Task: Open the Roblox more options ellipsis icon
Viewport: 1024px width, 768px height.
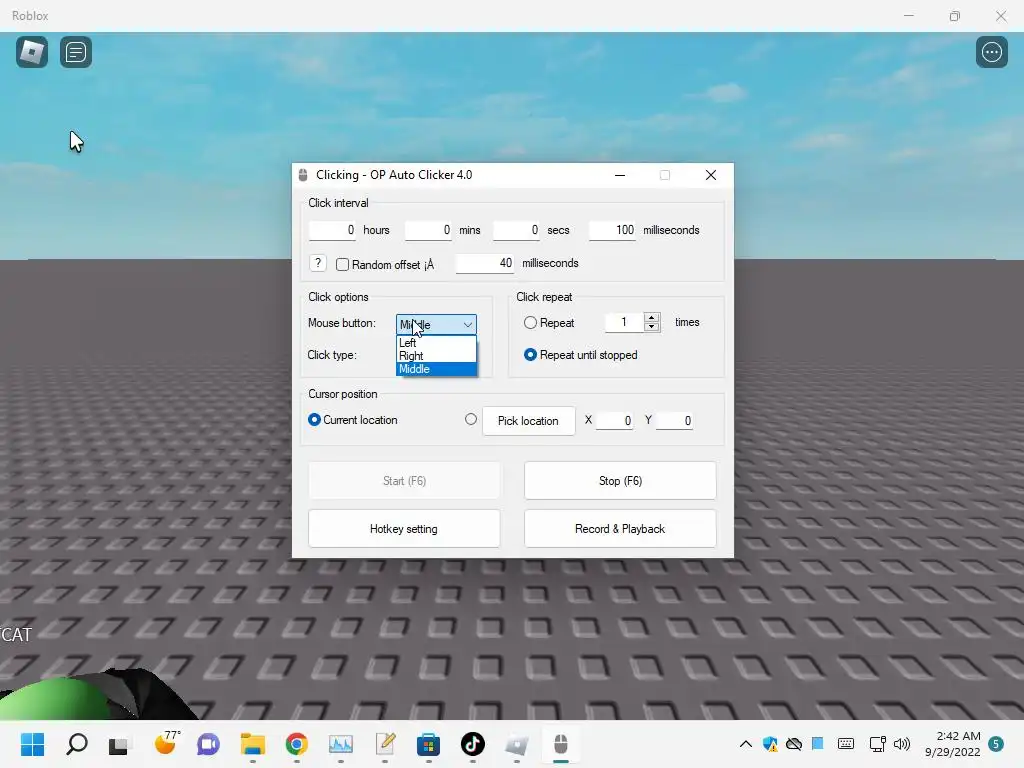Action: [x=991, y=52]
